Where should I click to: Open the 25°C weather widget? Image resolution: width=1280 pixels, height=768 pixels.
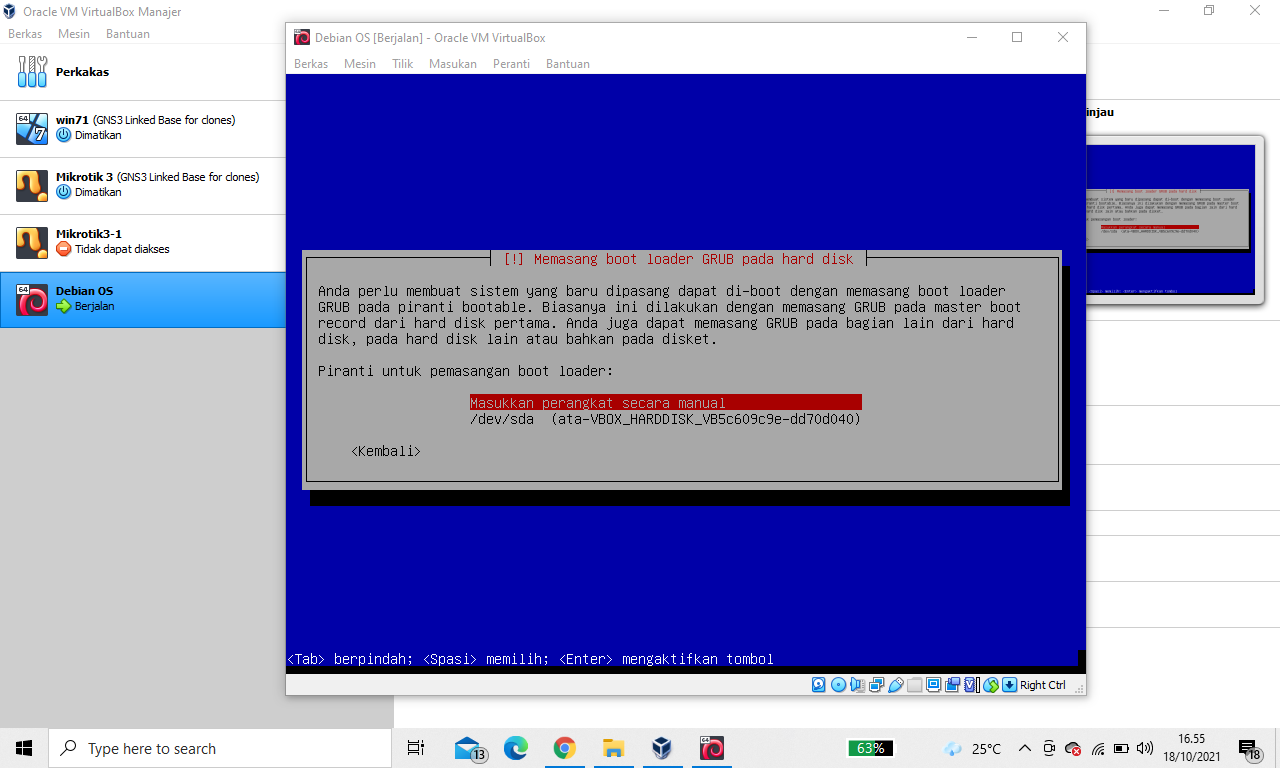point(973,748)
